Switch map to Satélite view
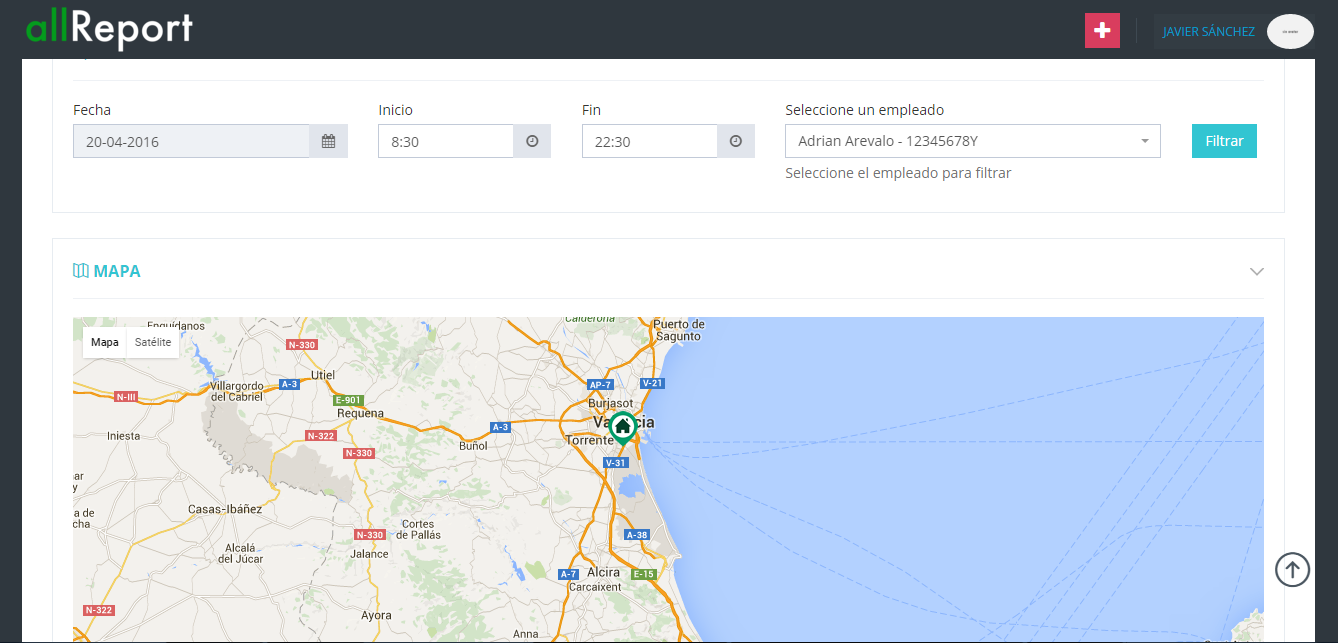The width and height of the screenshot is (1338, 643). pyautogui.click(x=153, y=342)
